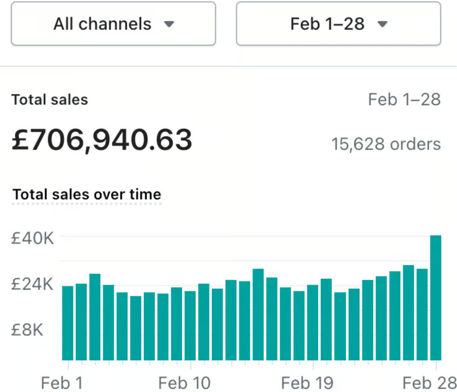
Task: Click the £24K axis label
Action: click(x=32, y=284)
